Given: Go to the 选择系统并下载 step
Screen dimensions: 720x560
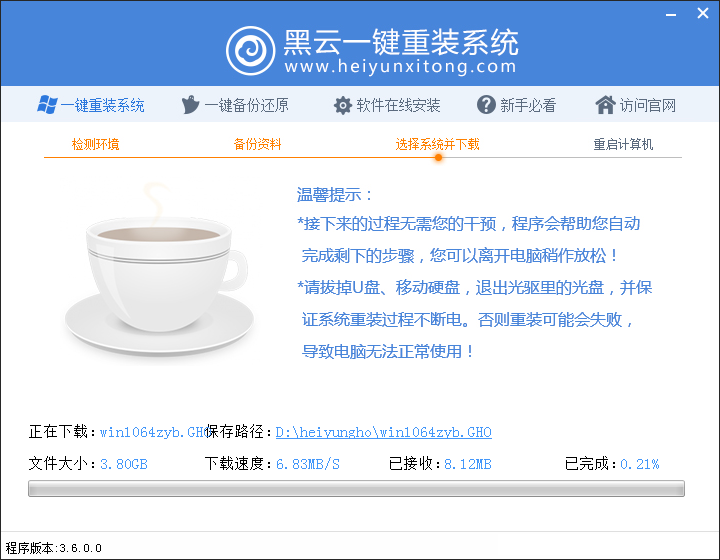Looking at the screenshot, I should (437, 144).
